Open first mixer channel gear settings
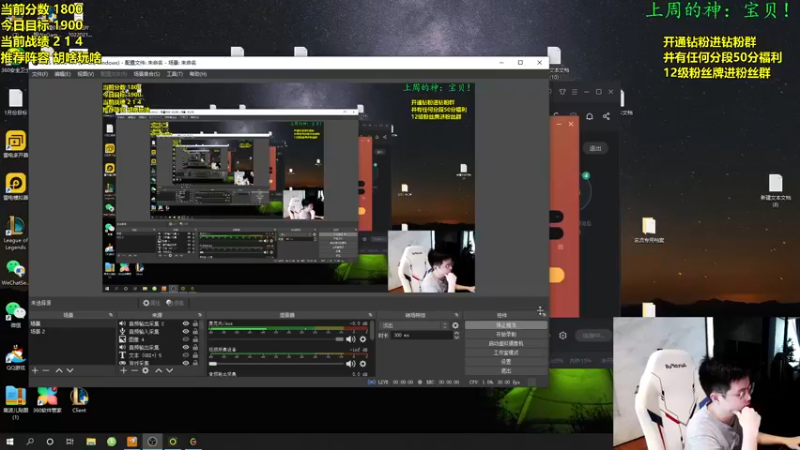800x450 pixels. (363, 339)
